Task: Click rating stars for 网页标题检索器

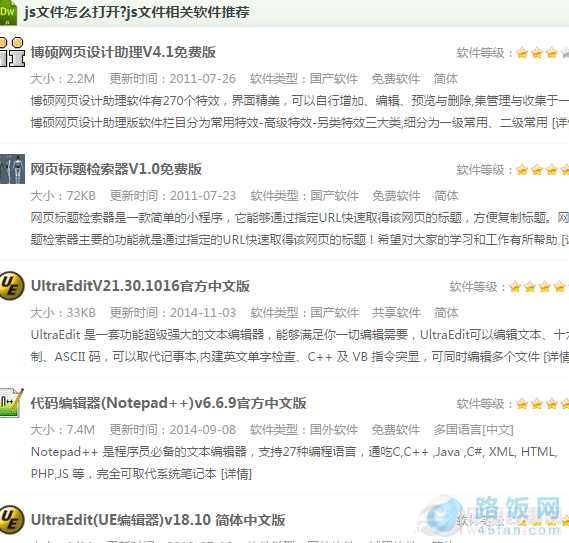Action: pos(542,170)
